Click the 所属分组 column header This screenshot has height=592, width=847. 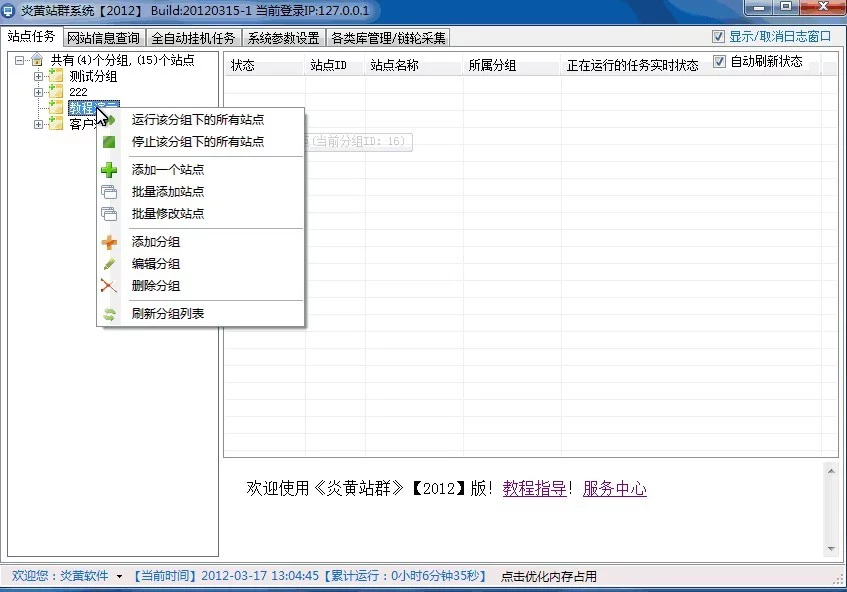pos(512,65)
